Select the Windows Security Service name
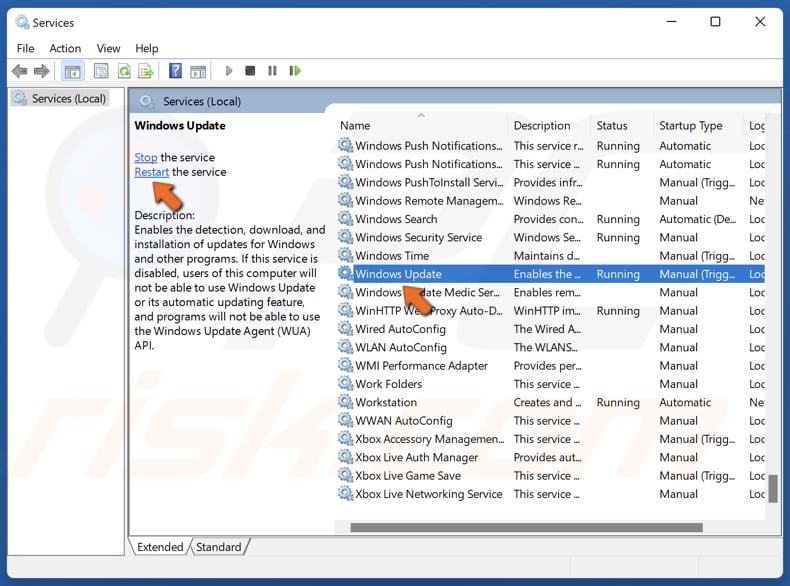 [419, 237]
